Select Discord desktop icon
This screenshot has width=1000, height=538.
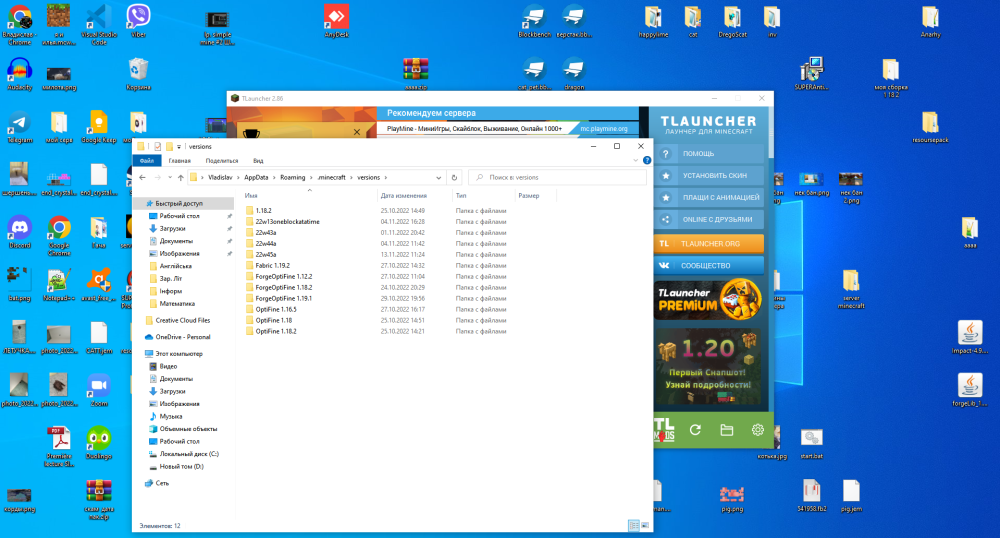(20, 232)
